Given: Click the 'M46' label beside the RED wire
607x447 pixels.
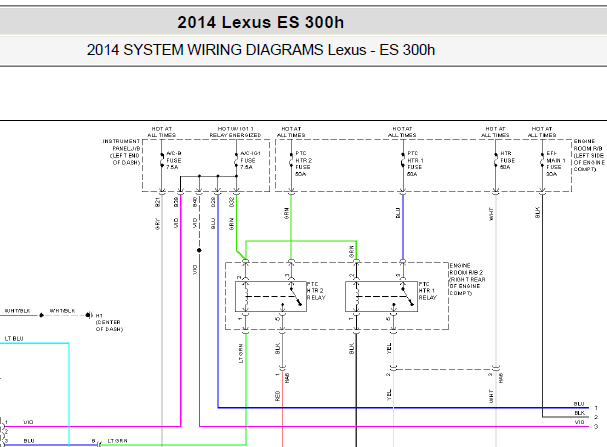Looking at the screenshot, I should tap(287, 378).
